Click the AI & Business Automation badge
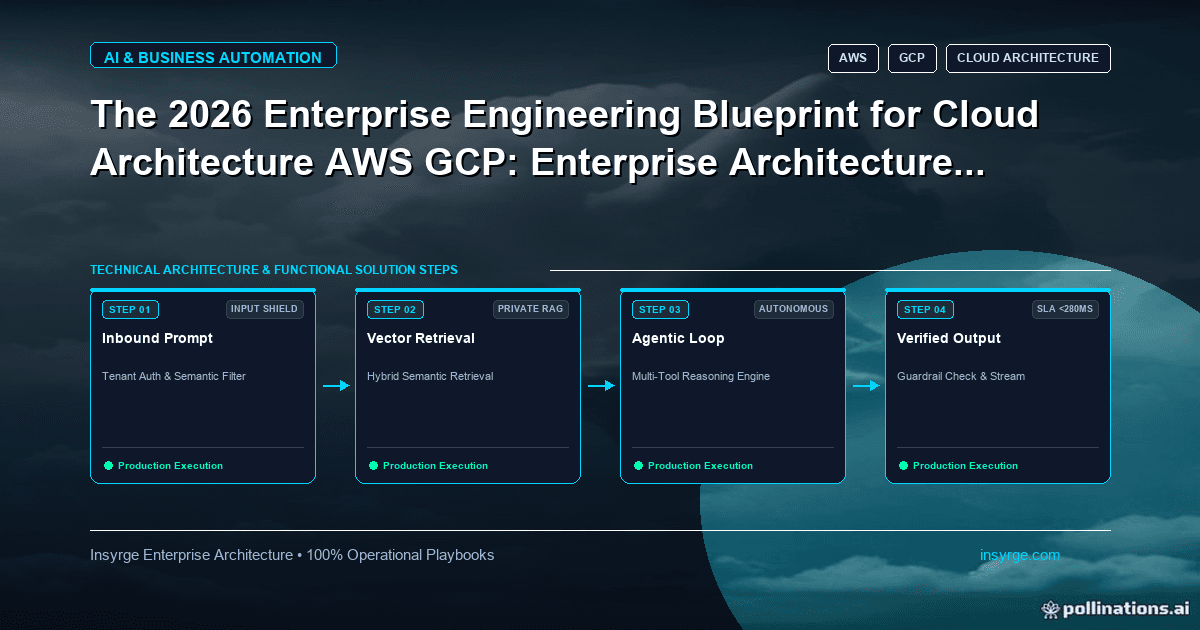The image size is (1200, 630). coord(213,57)
